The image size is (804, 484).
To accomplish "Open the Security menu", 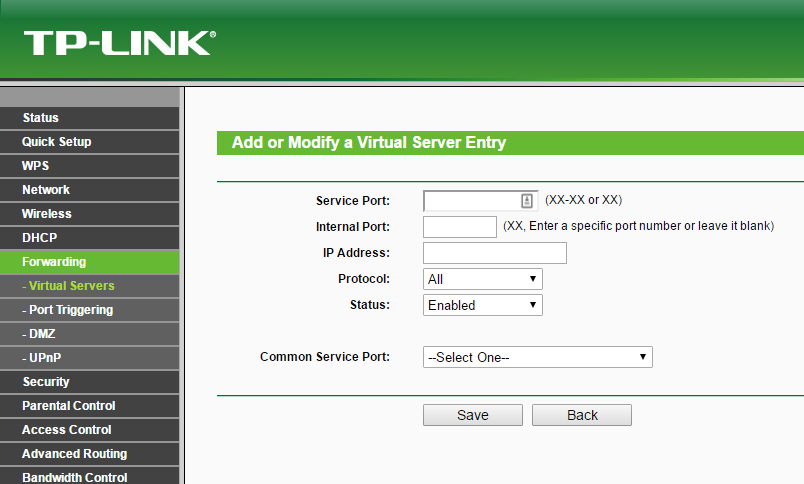I will pos(90,382).
